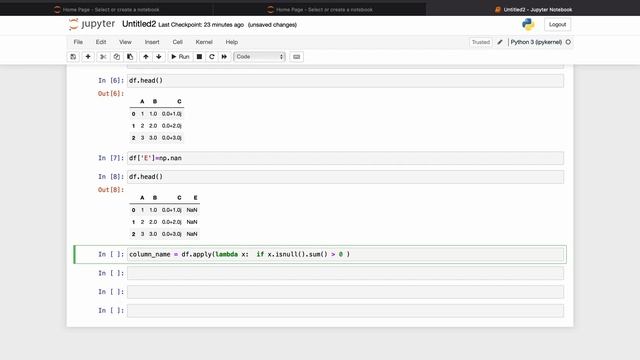The width and height of the screenshot is (640, 360).
Task: Click the In [8] df.head() cell
Action: (345, 177)
